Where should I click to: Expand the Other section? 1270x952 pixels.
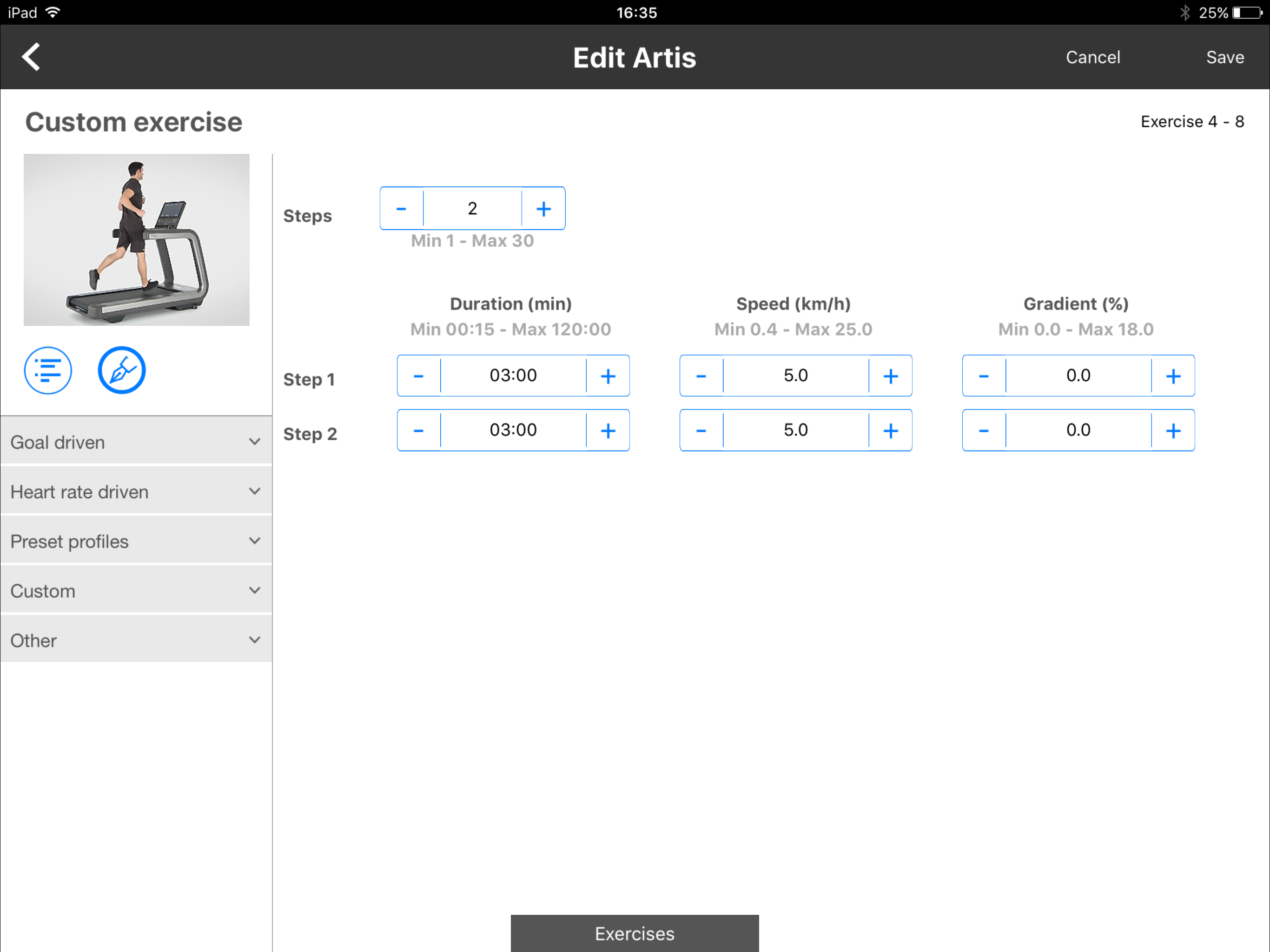click(x=136, y=640)
